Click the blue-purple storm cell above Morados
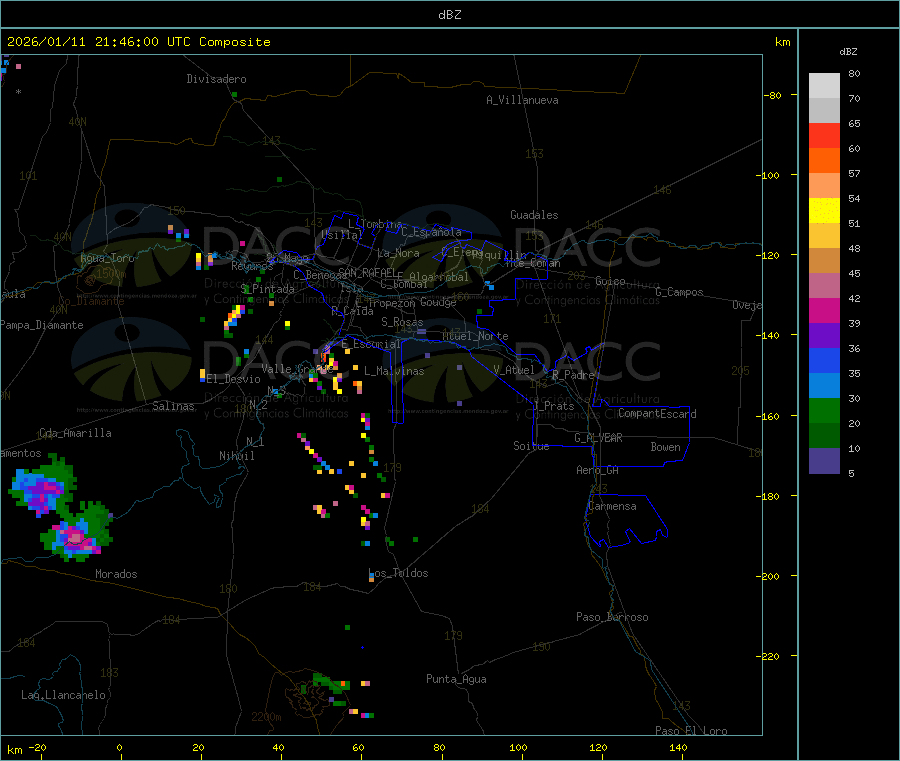The width and height of the screenshot is (900, 761). (x=41, y=487)
